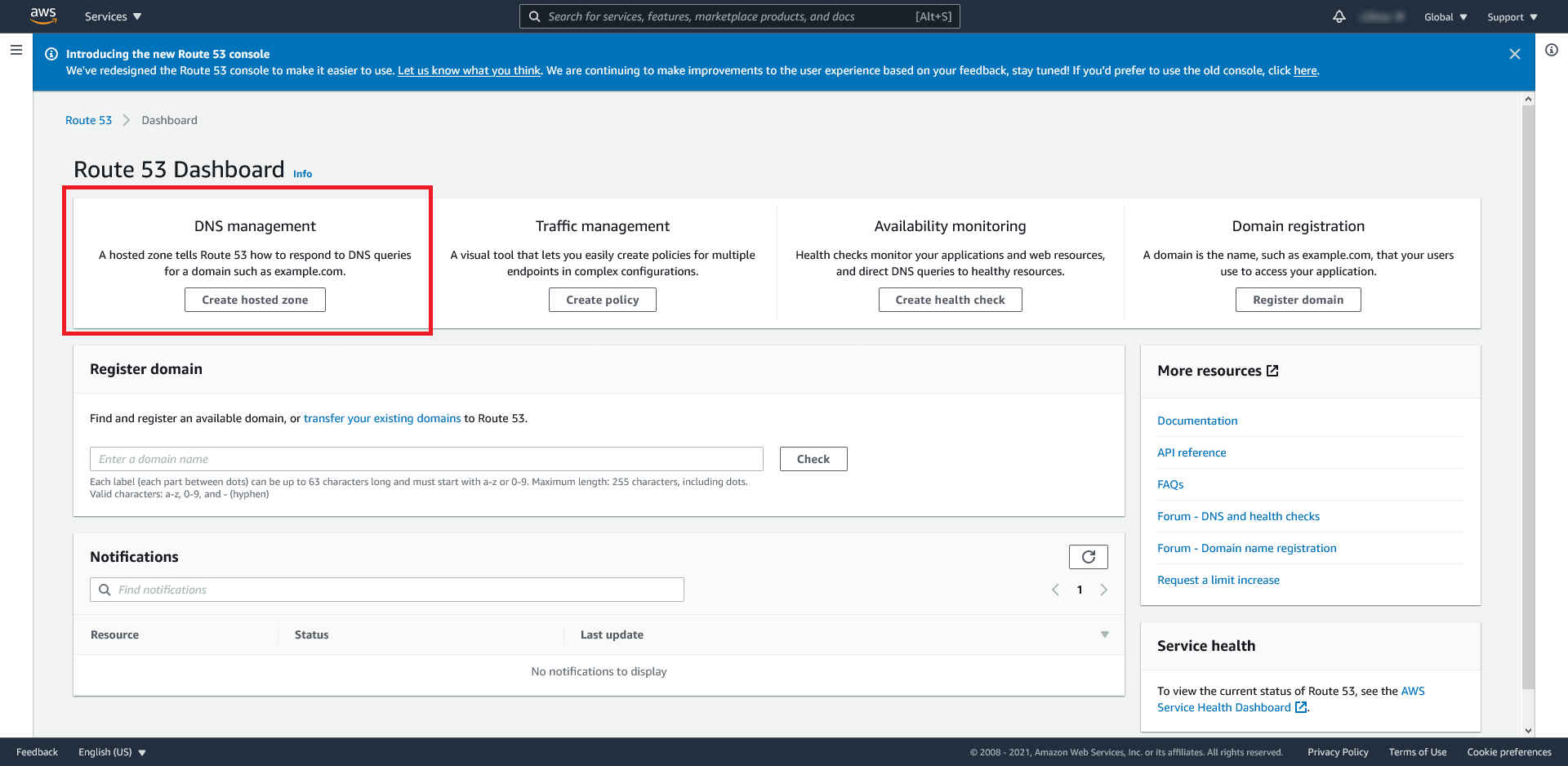
Task: Open the blurred account name menu
Action: (1382, 16)
